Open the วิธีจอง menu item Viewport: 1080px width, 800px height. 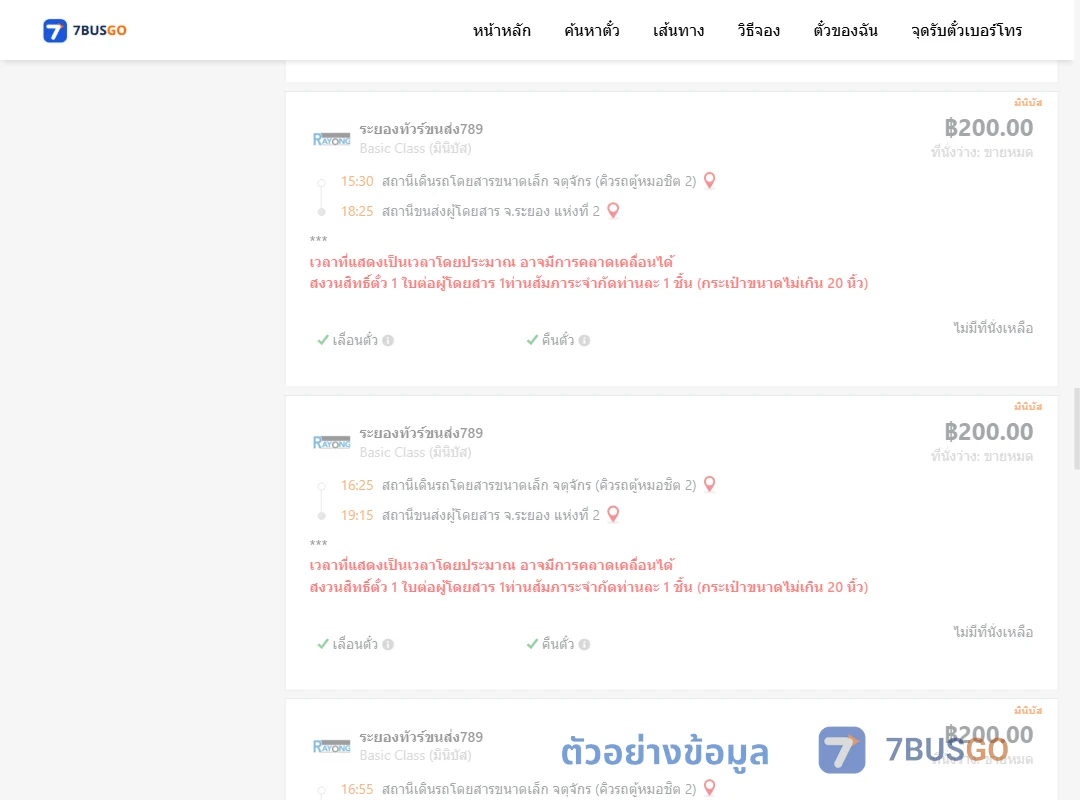pos(758,30)
